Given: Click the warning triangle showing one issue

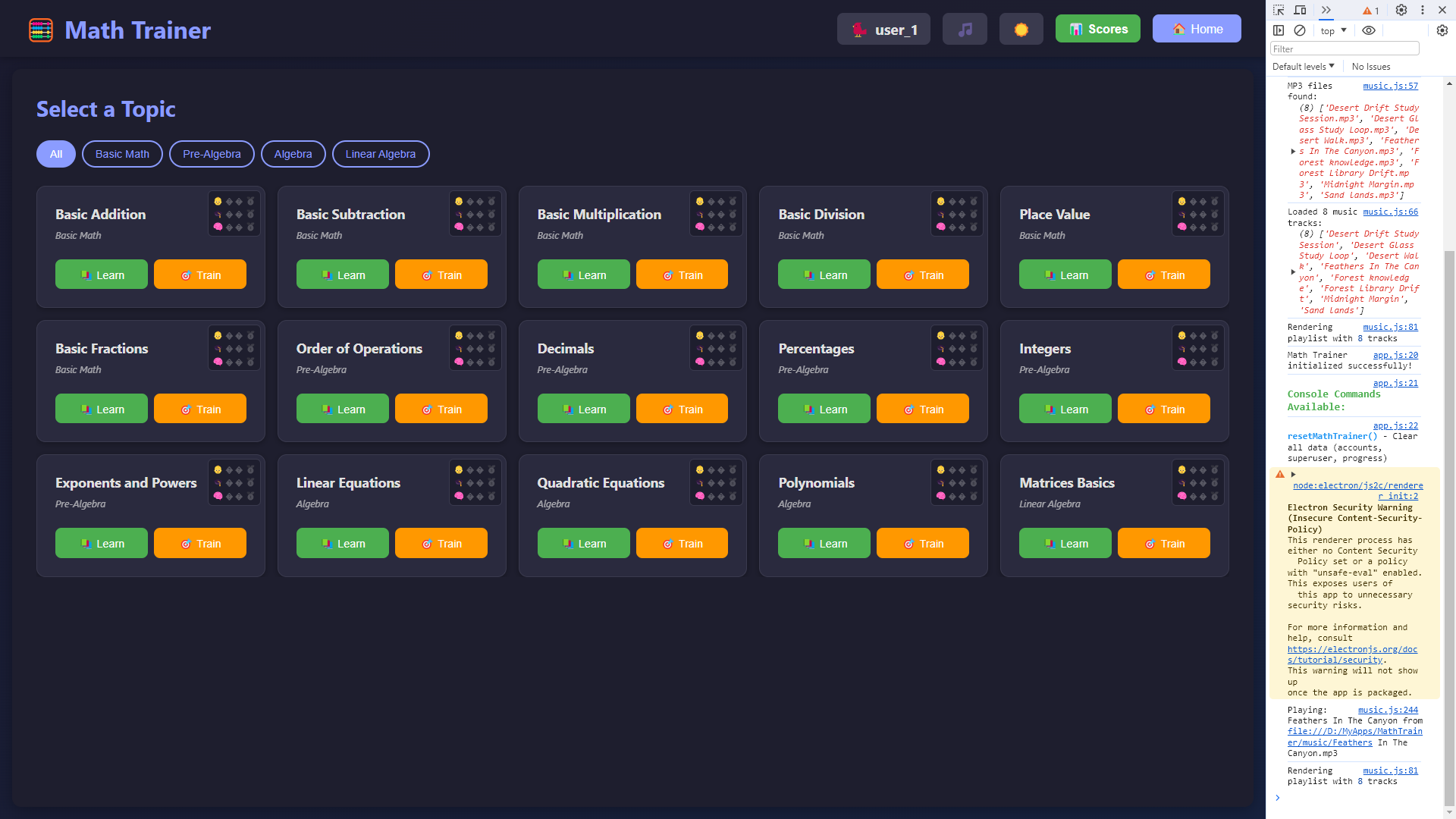Looking at the screenshot, I should 1370,11.
